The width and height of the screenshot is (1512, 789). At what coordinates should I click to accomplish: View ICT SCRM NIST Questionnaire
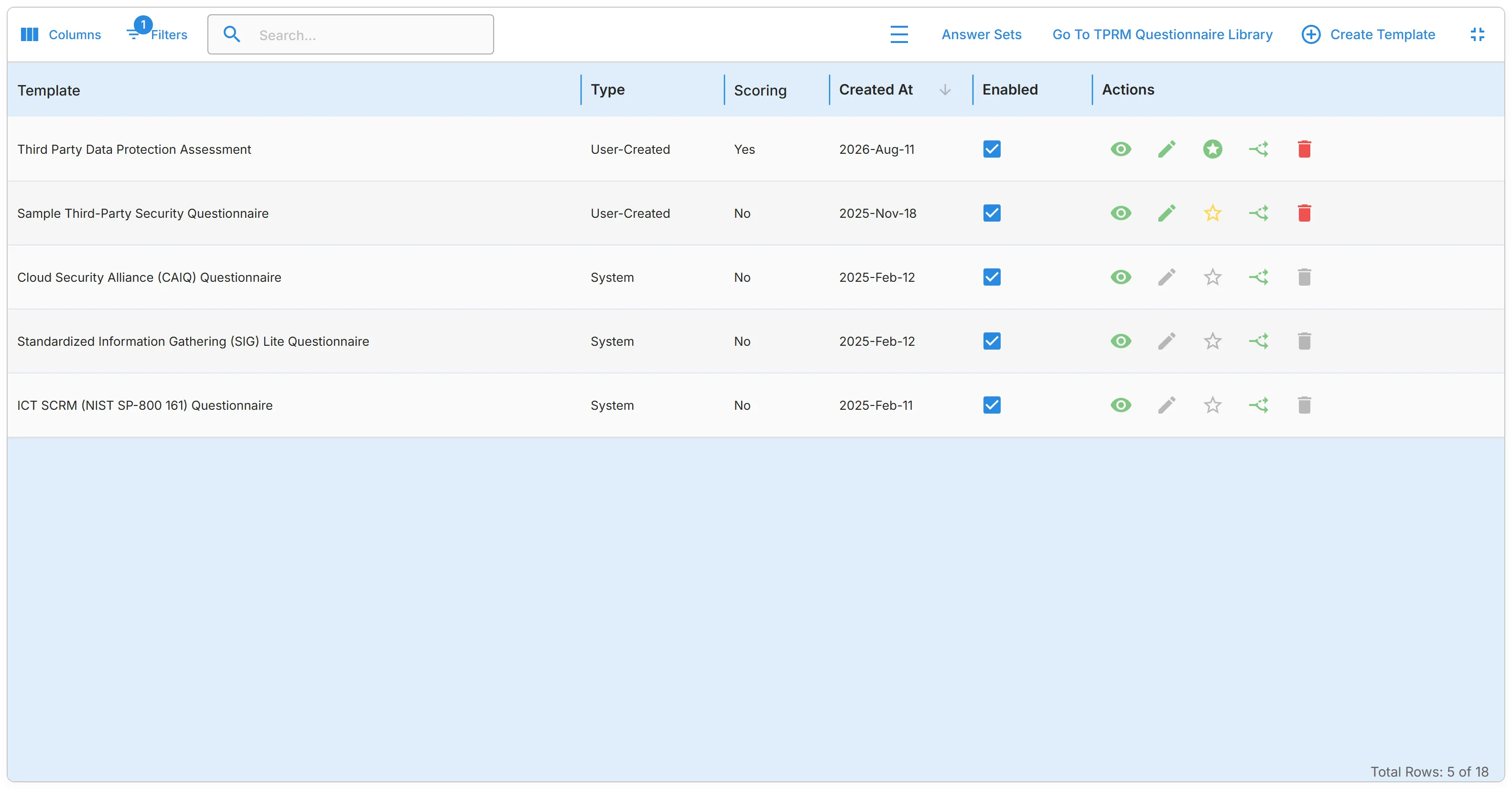(1121, 405)
